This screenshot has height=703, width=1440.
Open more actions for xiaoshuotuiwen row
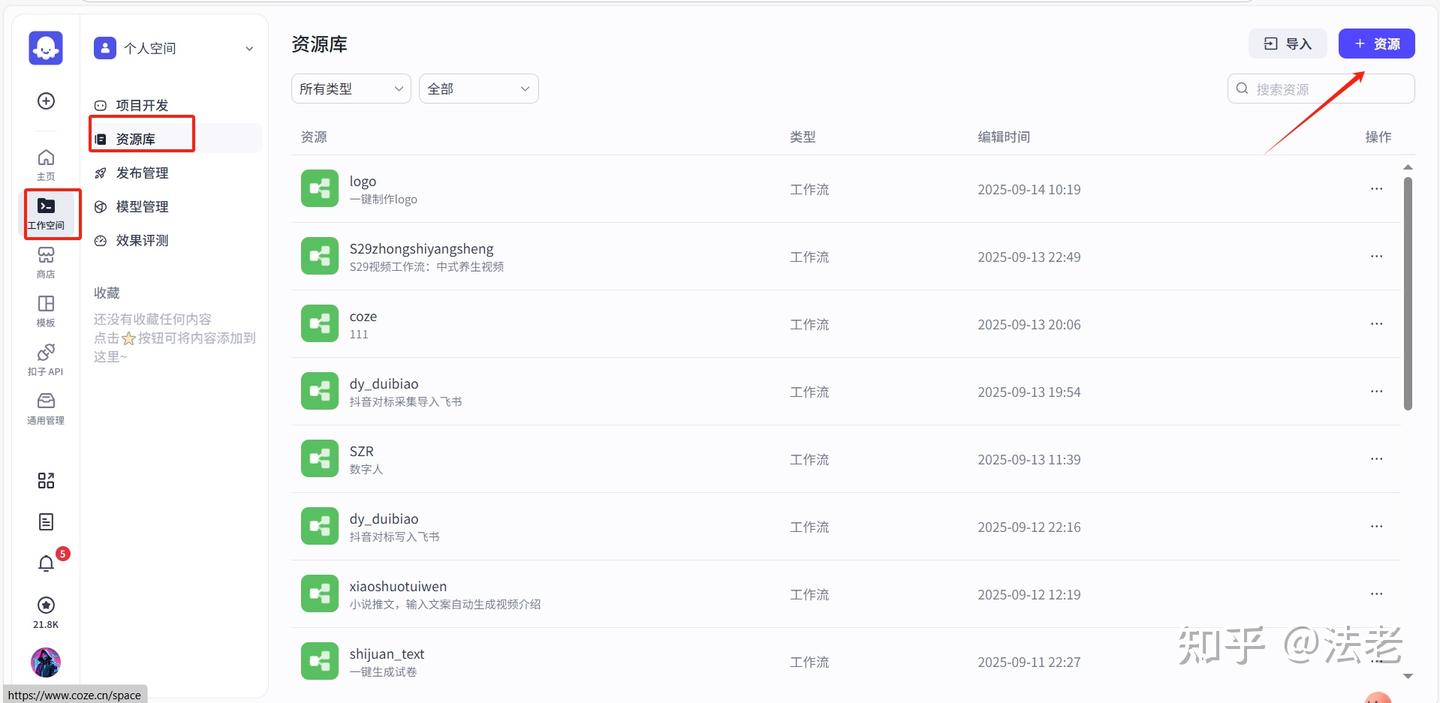pyautogui.click(x=1377, y=594)
